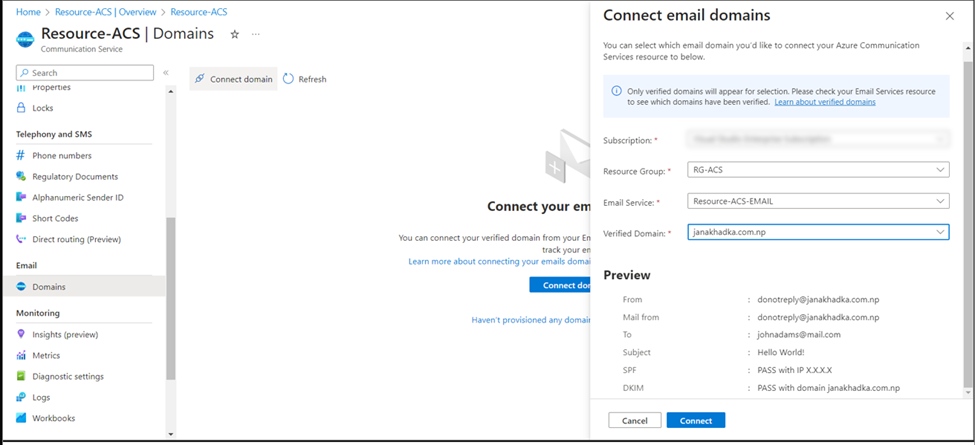Open the Email Service dropdown
This screenshot has width=975, height=445.
(818, 201)
